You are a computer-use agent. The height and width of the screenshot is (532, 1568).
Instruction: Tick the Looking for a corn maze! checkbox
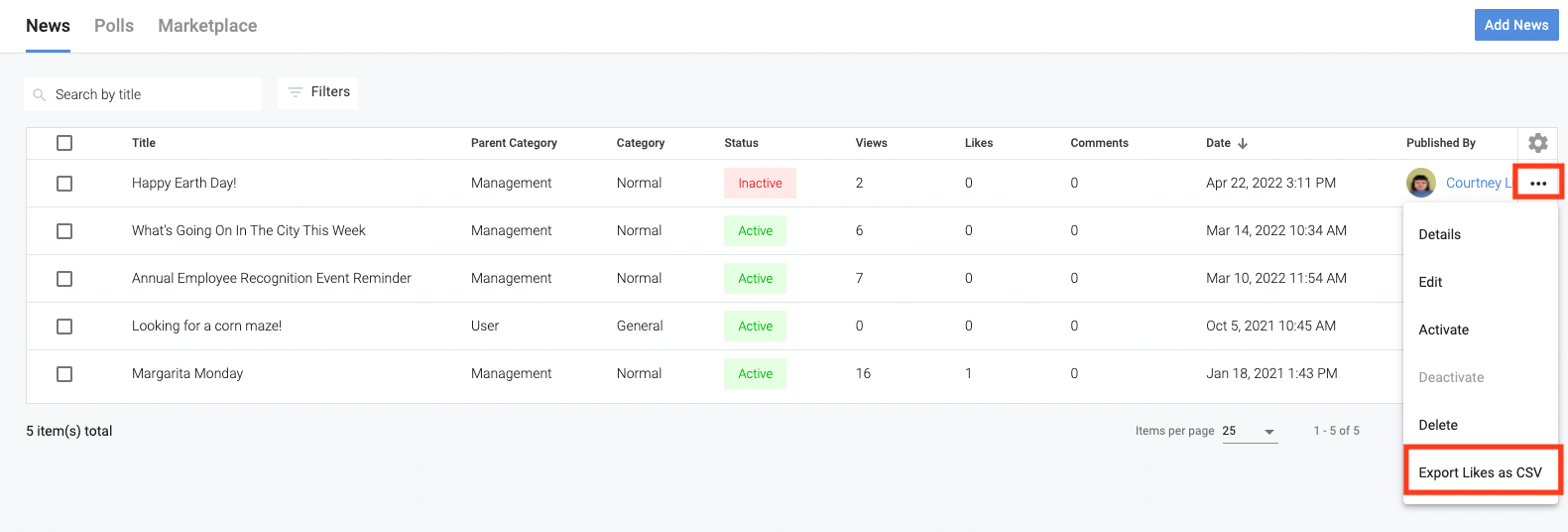(x=64, y=327)
